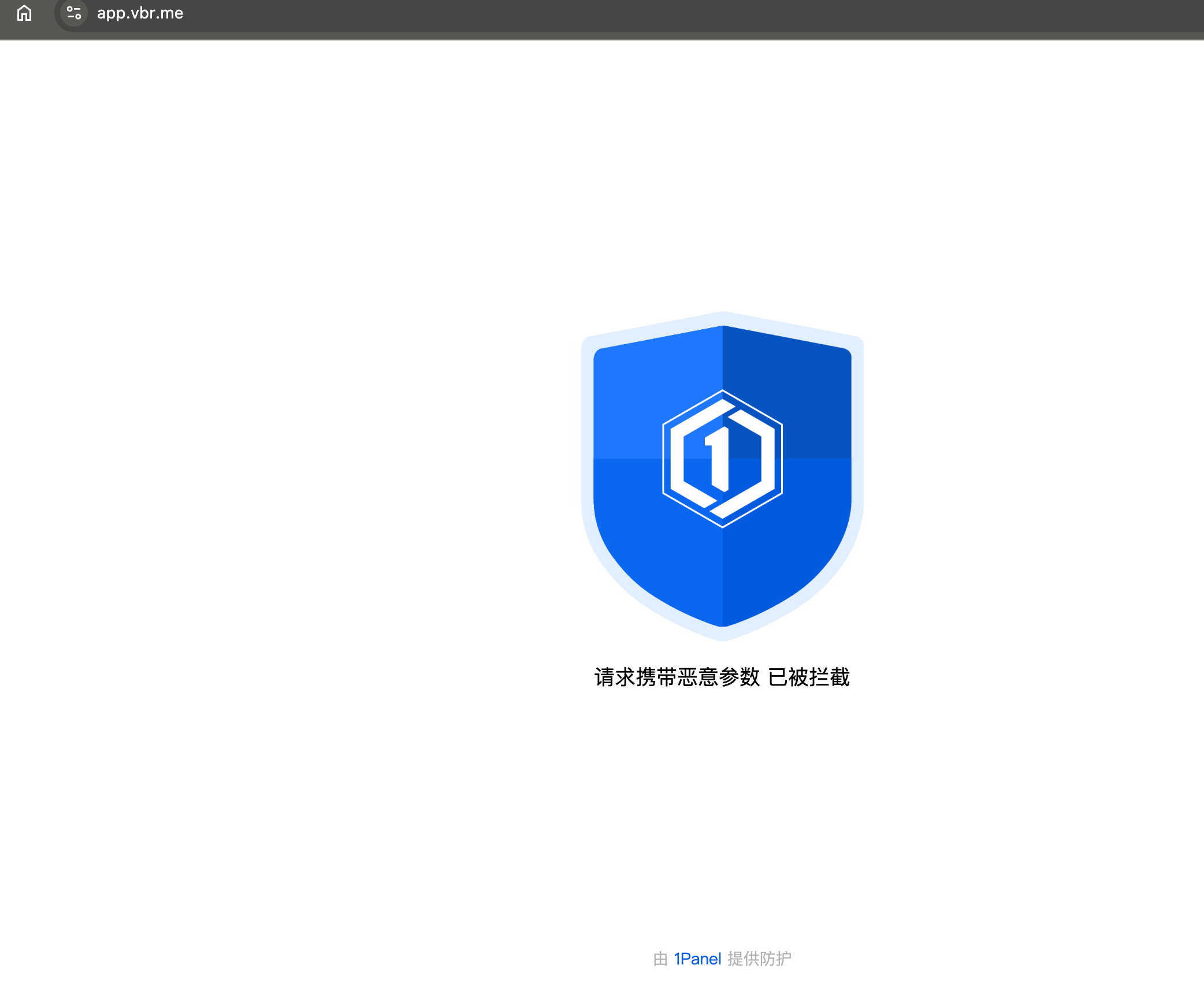
Task: Select the footer text "提供防护"
Action: [x=759, y=959]
